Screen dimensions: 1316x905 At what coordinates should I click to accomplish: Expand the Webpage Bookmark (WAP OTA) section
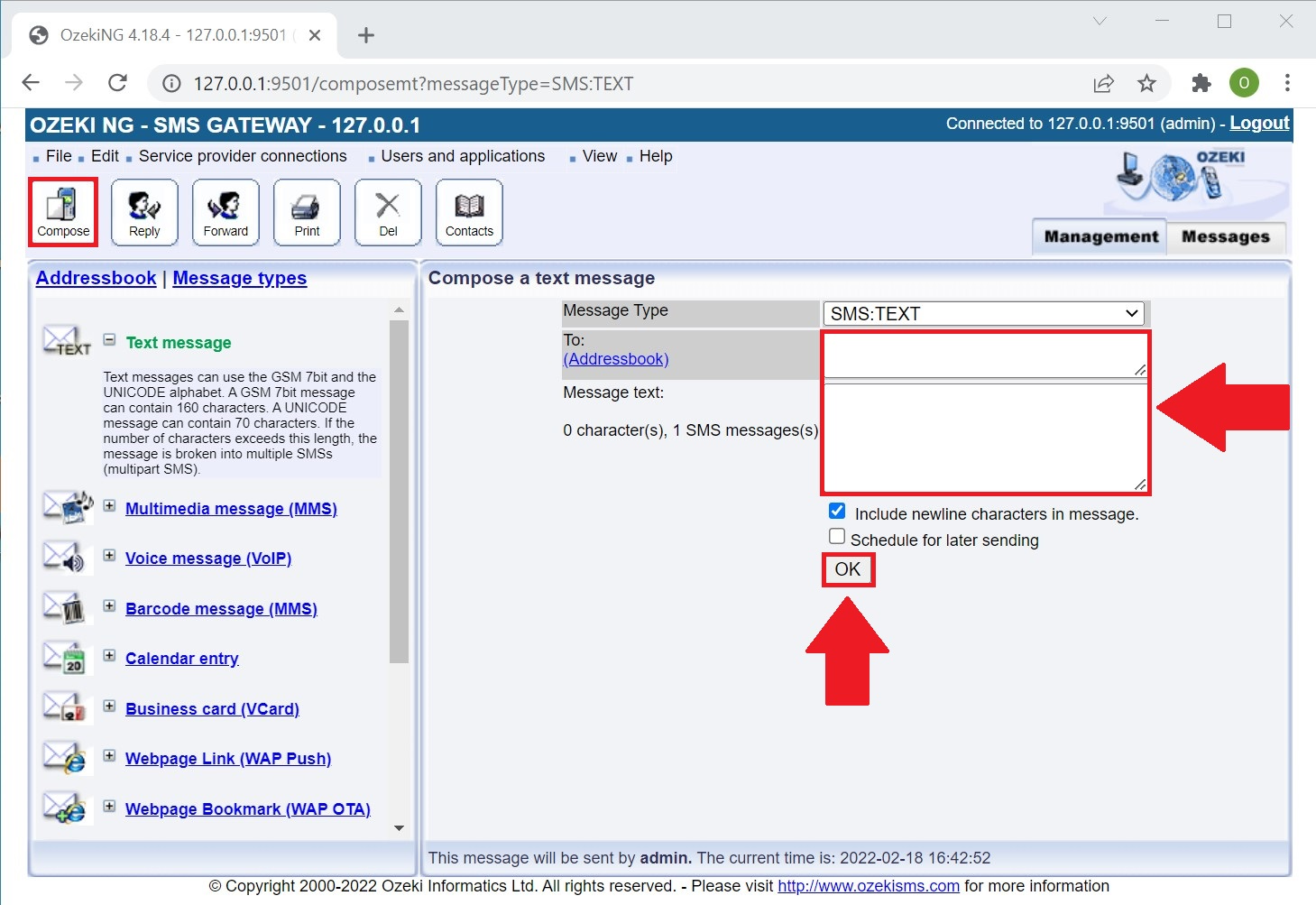(109, 806)
